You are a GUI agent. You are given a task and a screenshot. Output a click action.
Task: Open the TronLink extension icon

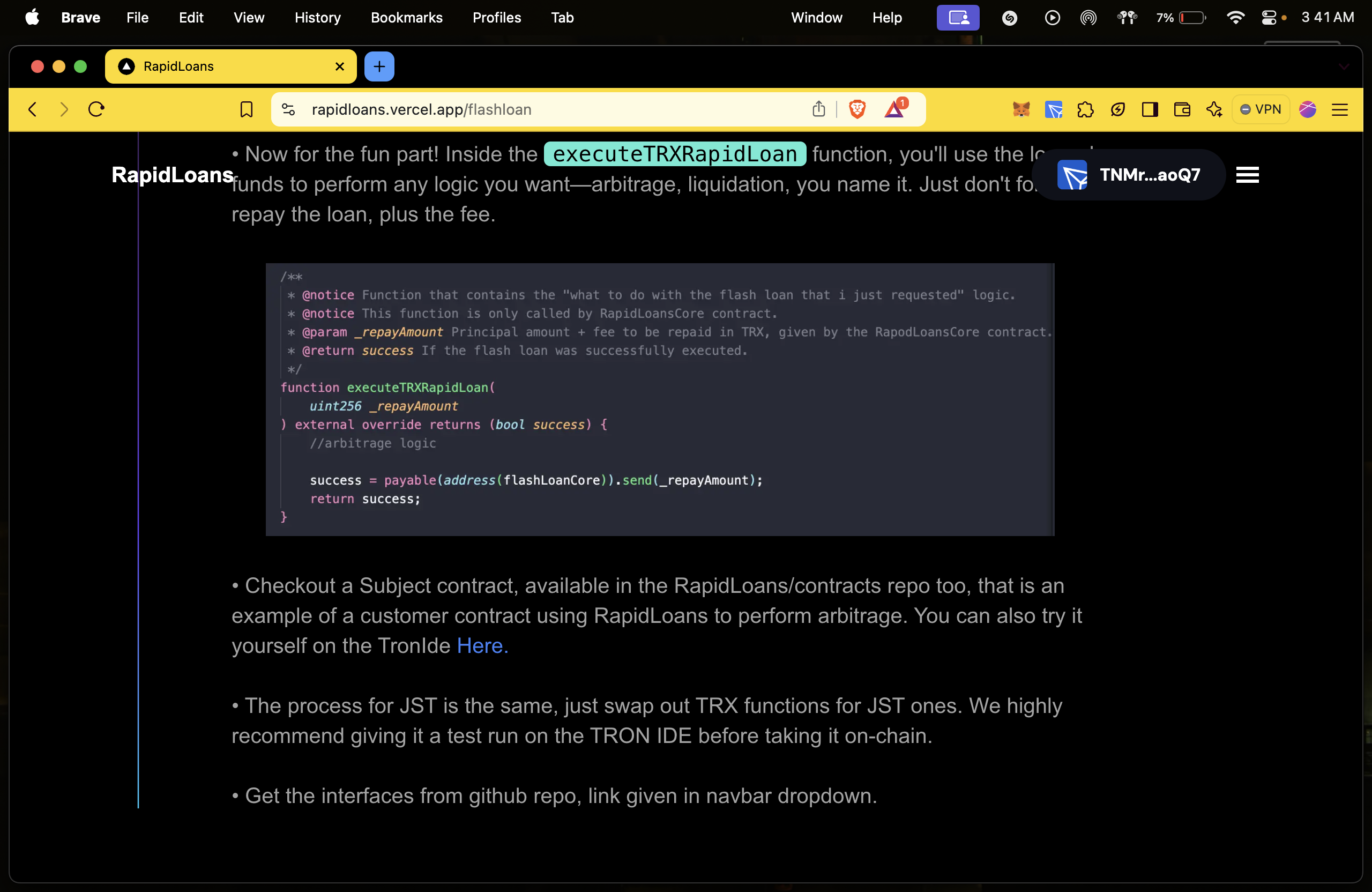[x=1053, y=109]
